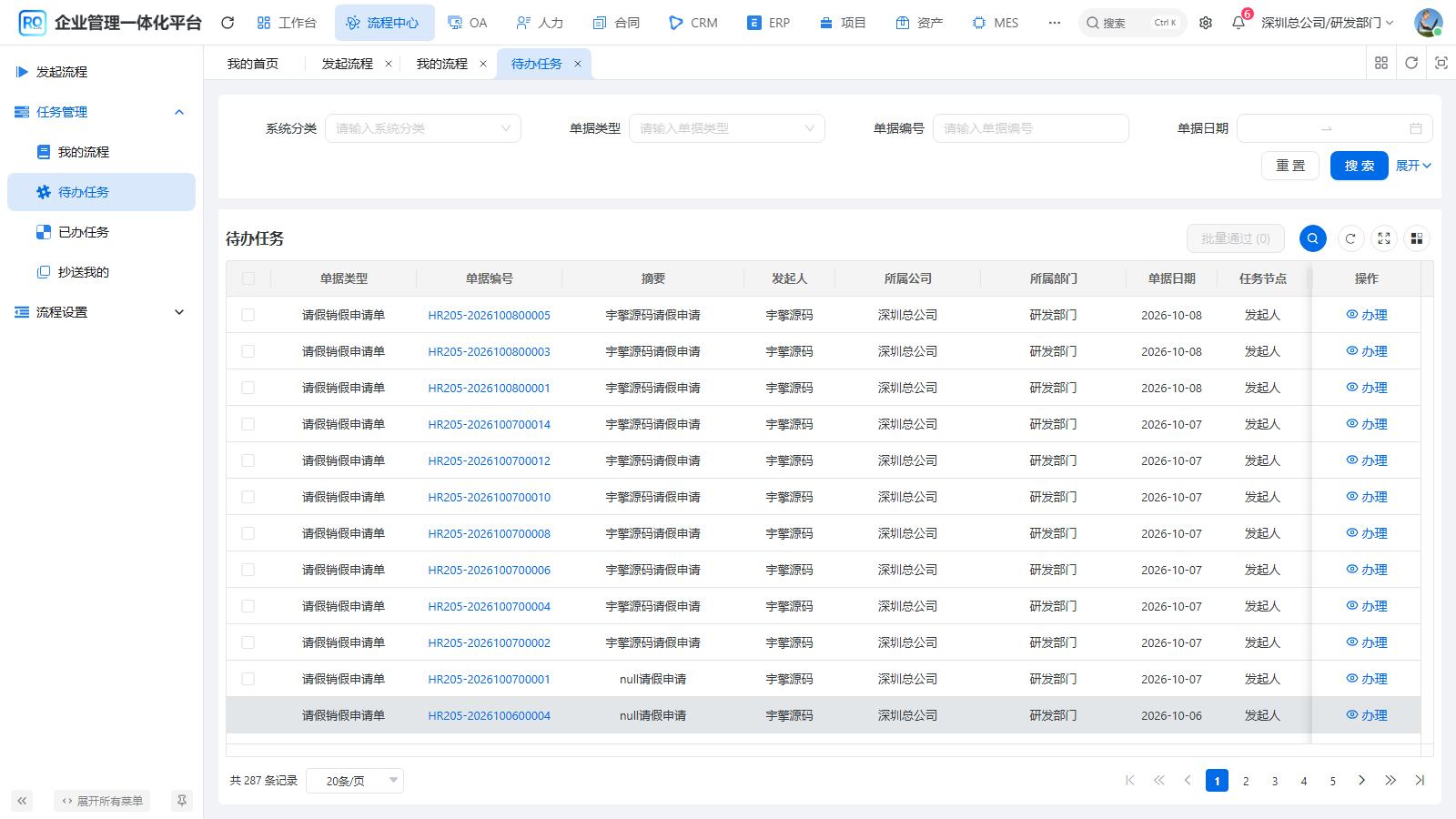Reload the current tab page
This screenshot has height=819, width=1456.
tap(1411, 63)
